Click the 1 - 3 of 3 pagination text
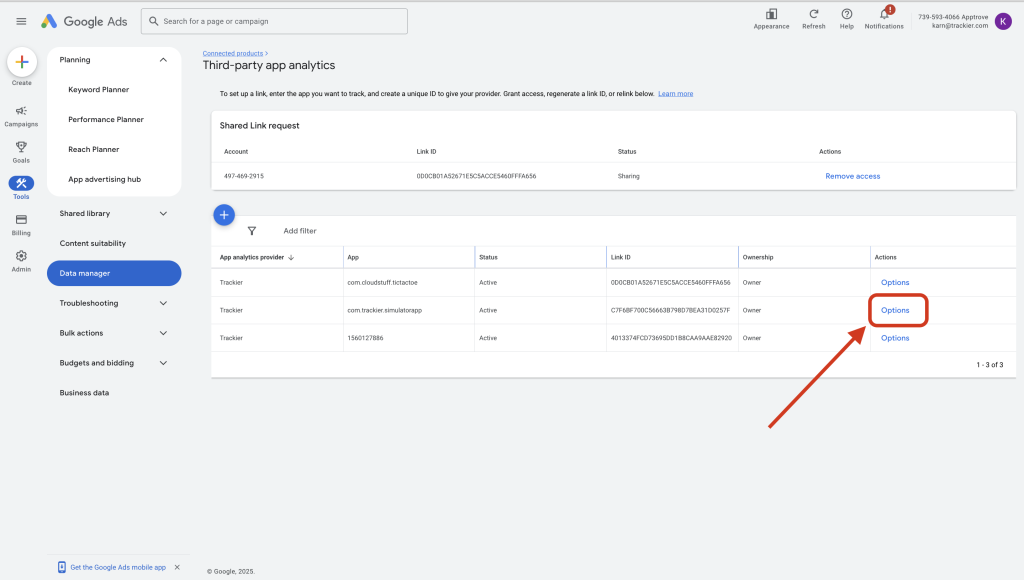The width and height of the screenshot is (1024, 580). click(989, 365)
